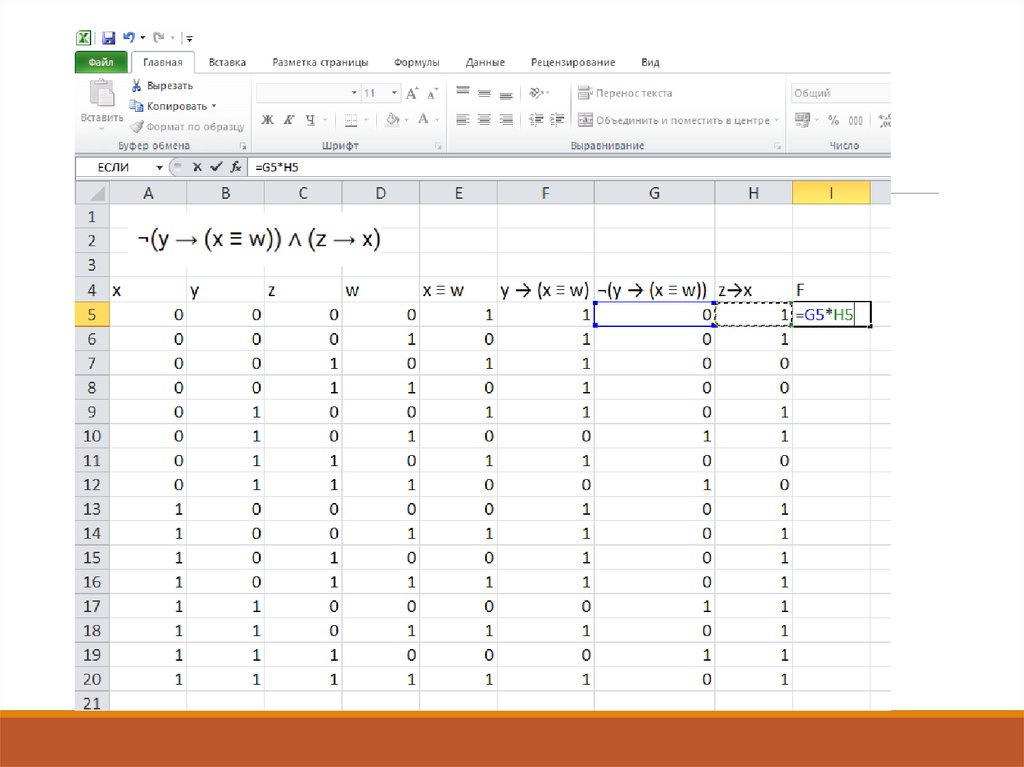1024x767 pixels.
Task: Click the Redo arrow icon
Action: 158,37
